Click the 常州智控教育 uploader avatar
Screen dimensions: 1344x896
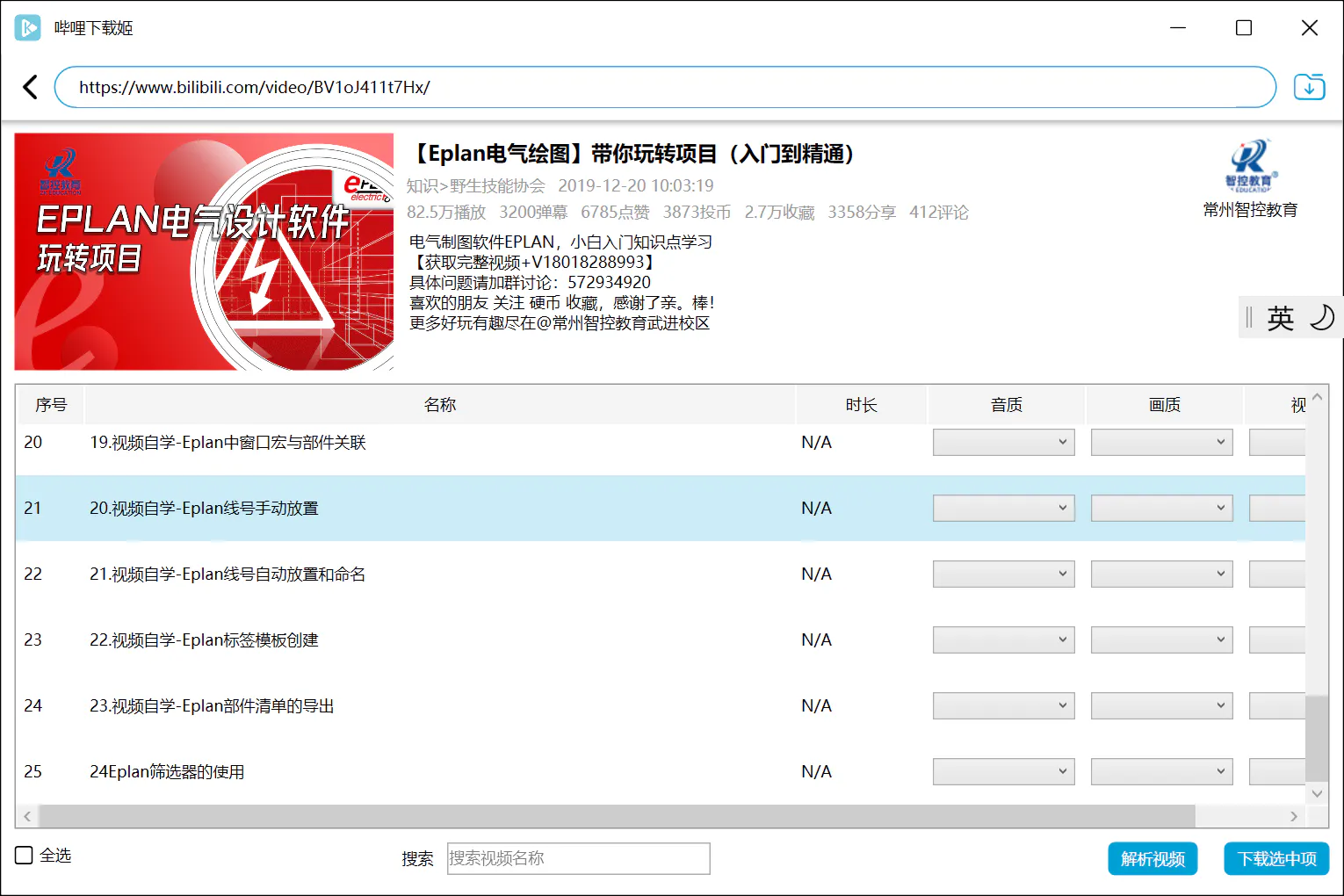pyautogui.click(x=1250, y=166)
